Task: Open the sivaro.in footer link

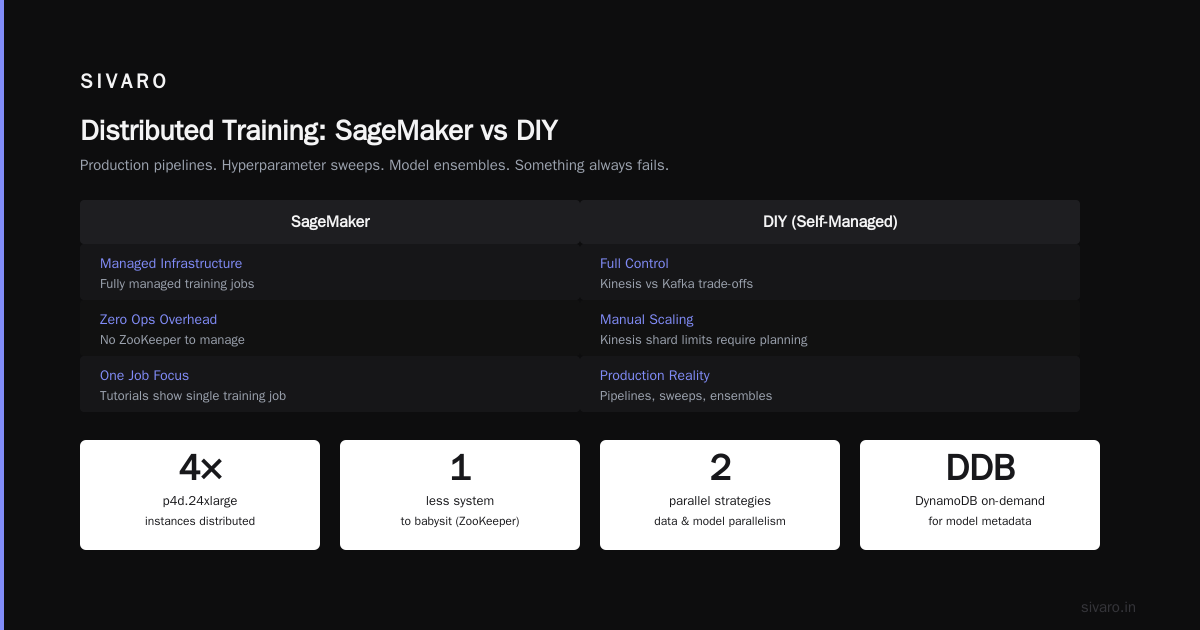Action: point(1108,607)
